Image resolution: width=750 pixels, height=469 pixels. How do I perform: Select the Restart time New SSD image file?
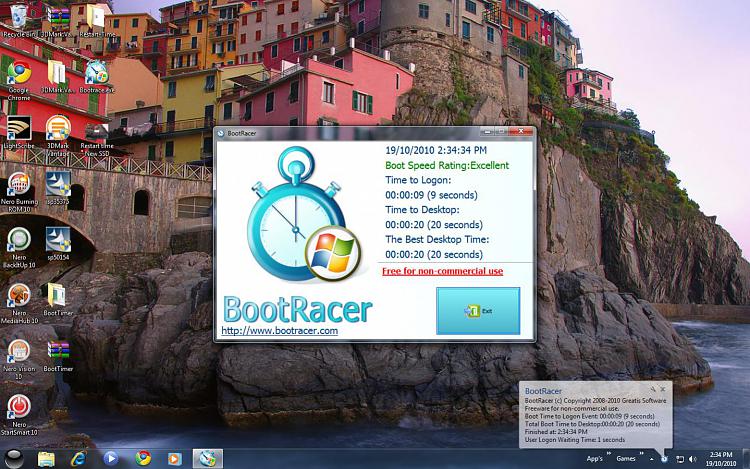(x=97, y=140)
